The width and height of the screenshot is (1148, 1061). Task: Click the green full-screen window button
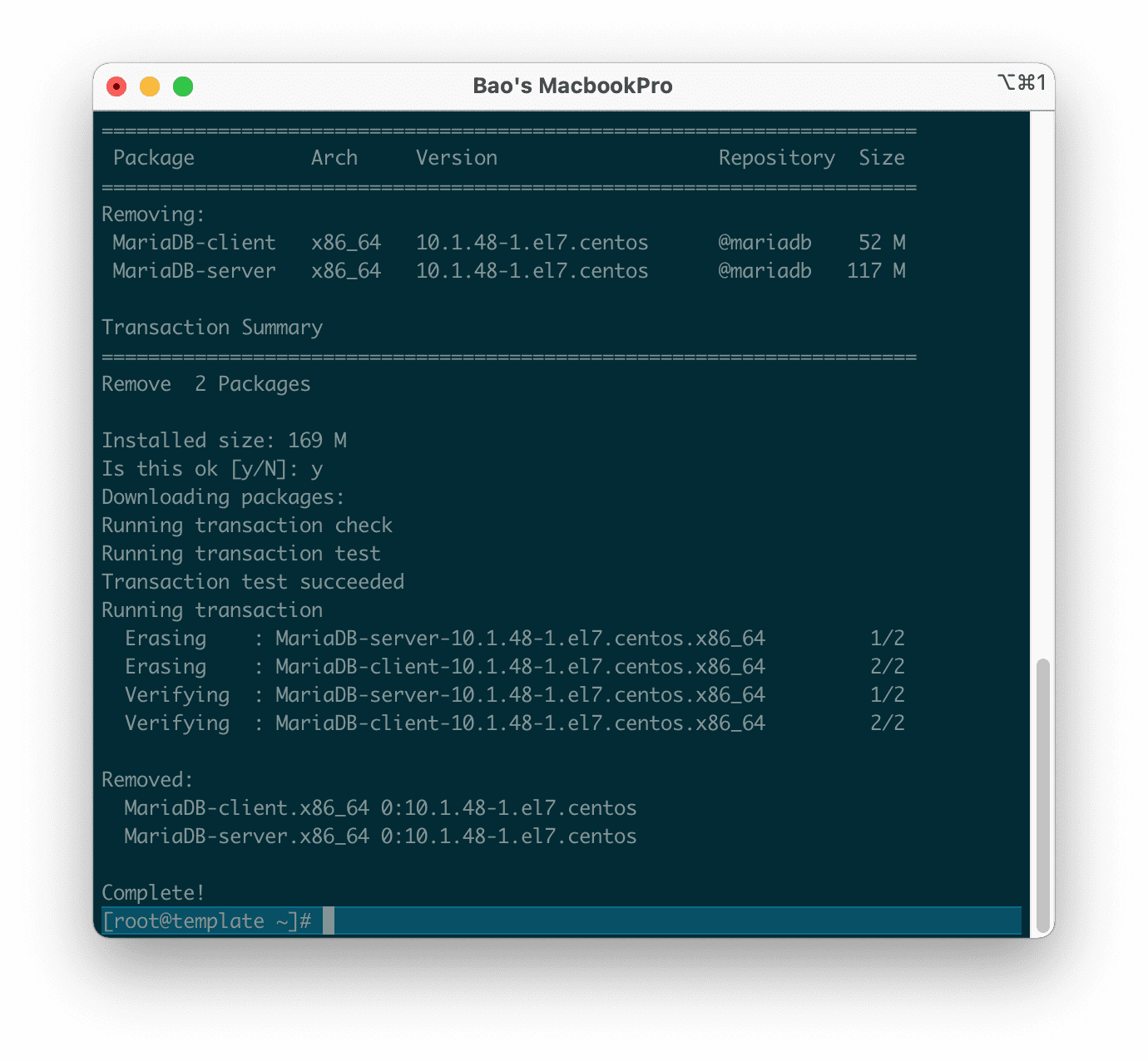pos(183,86)
